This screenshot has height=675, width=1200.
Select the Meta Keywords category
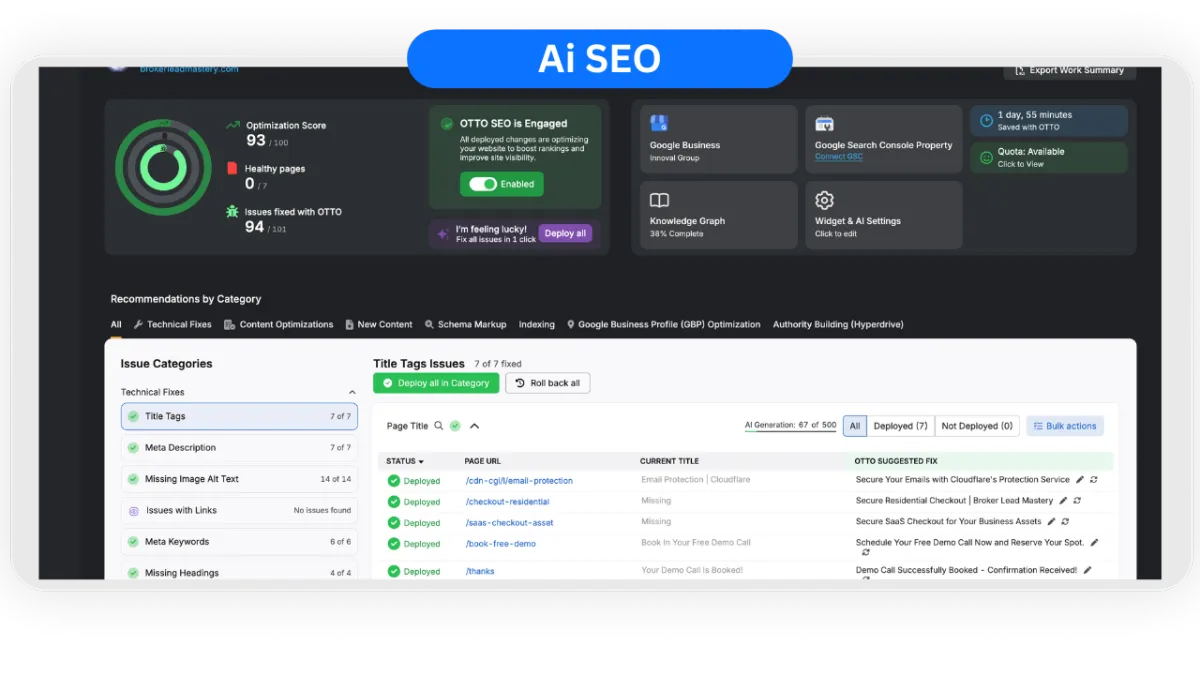point(239,541)
